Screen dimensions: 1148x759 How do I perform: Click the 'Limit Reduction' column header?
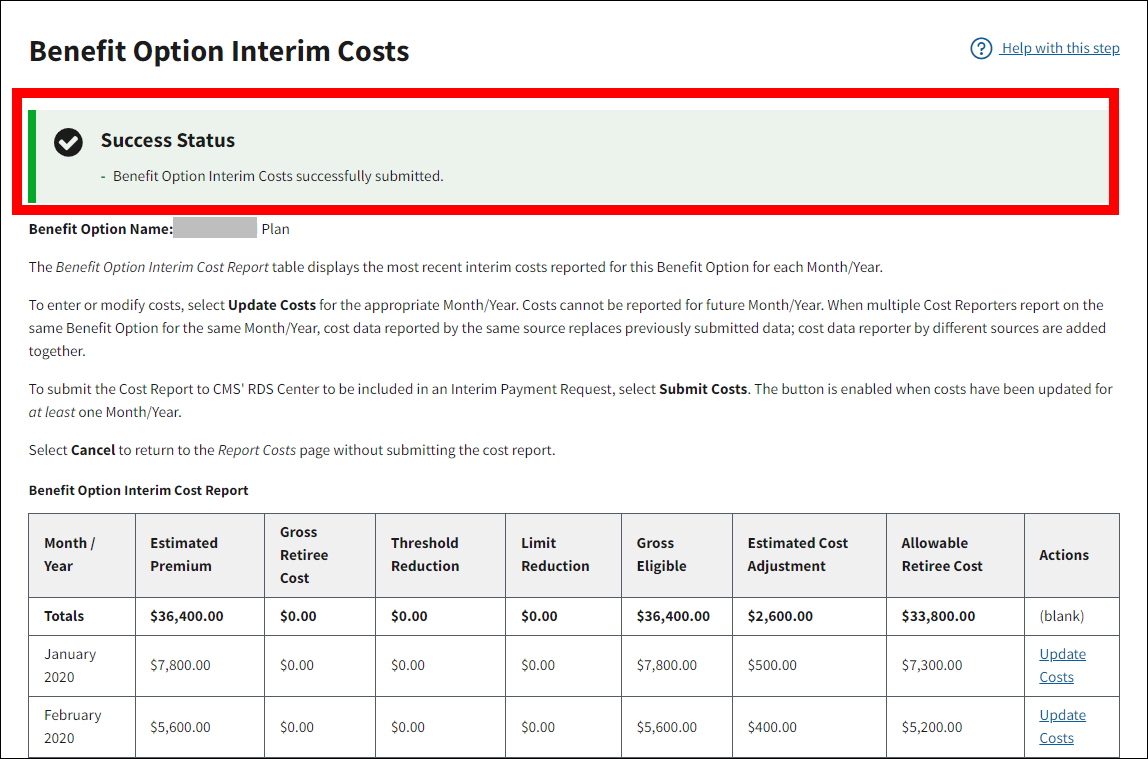[555, 555]
